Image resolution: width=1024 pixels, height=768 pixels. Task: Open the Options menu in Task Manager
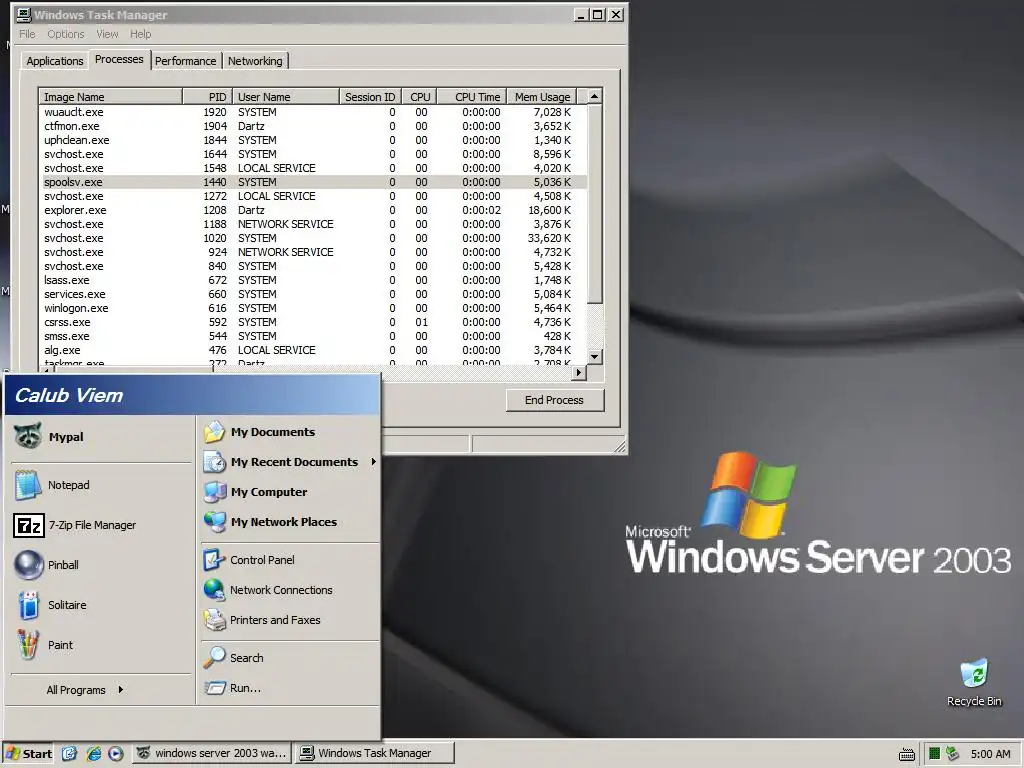pyautogui.click(x=65, y=34)
